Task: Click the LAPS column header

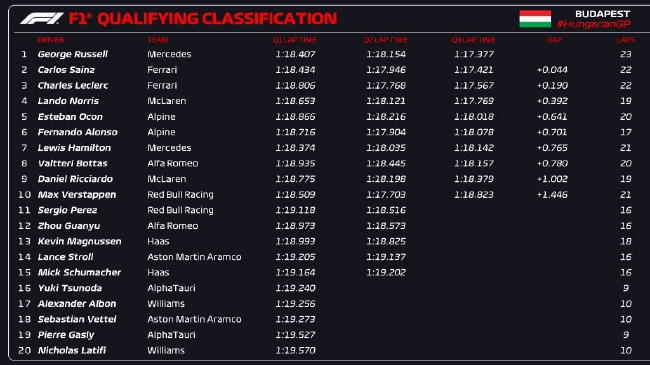Action: [x=625, y=40]
